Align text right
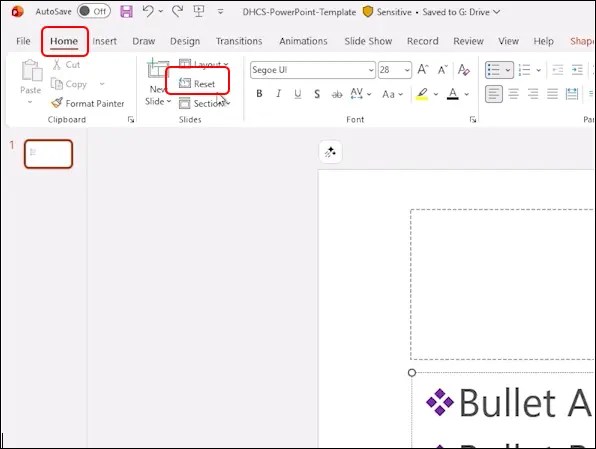 pos(533,94)
